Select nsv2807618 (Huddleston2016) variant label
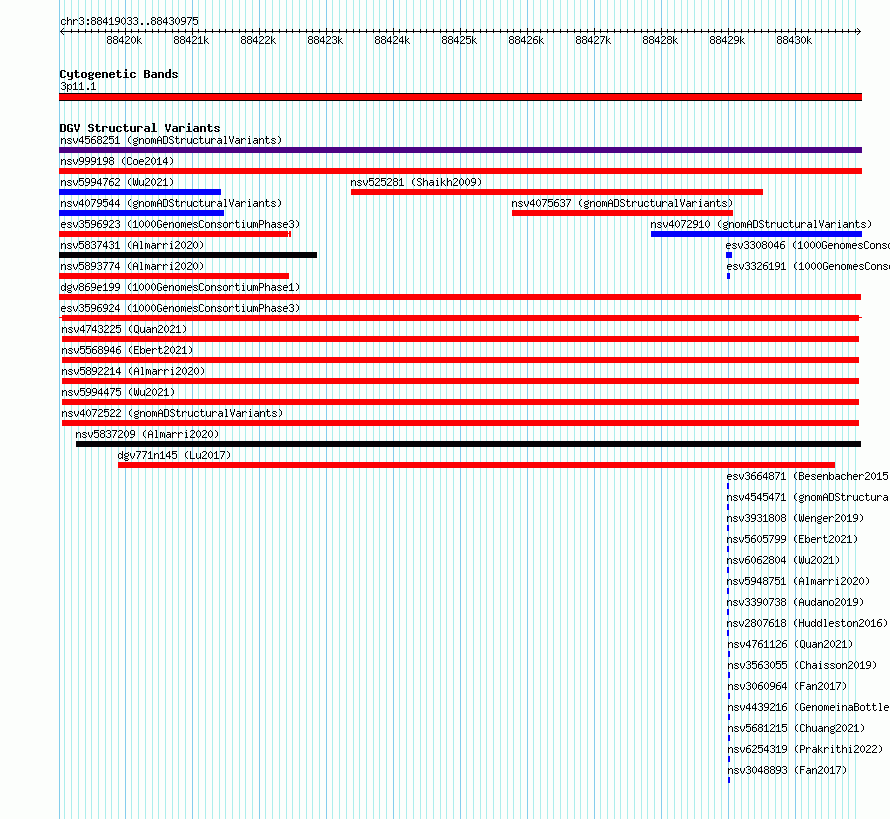Screen dimensions: 890x819 click(x=808, y=623)
